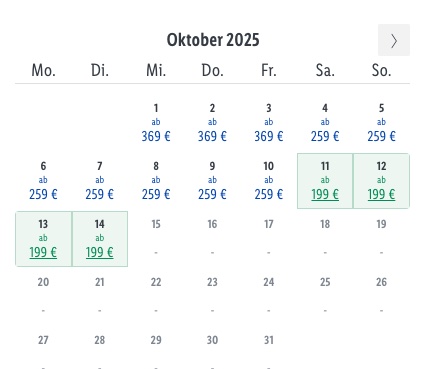Select October 1 priced at 369 €
423x369 pixels.
[x=156, y=122]
